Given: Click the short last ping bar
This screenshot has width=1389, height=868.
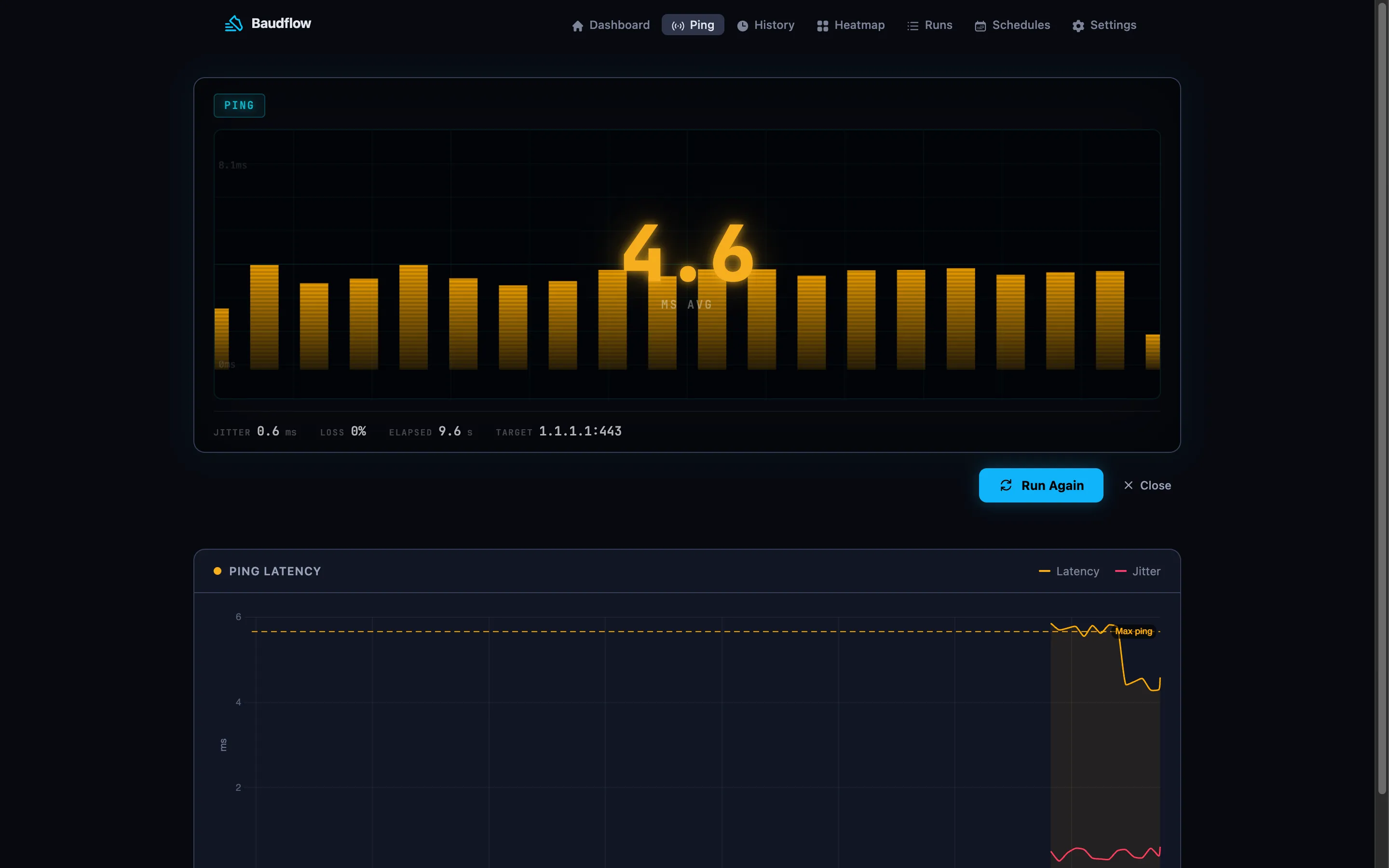Looking at the screenshot, I should click(1153, 352).
